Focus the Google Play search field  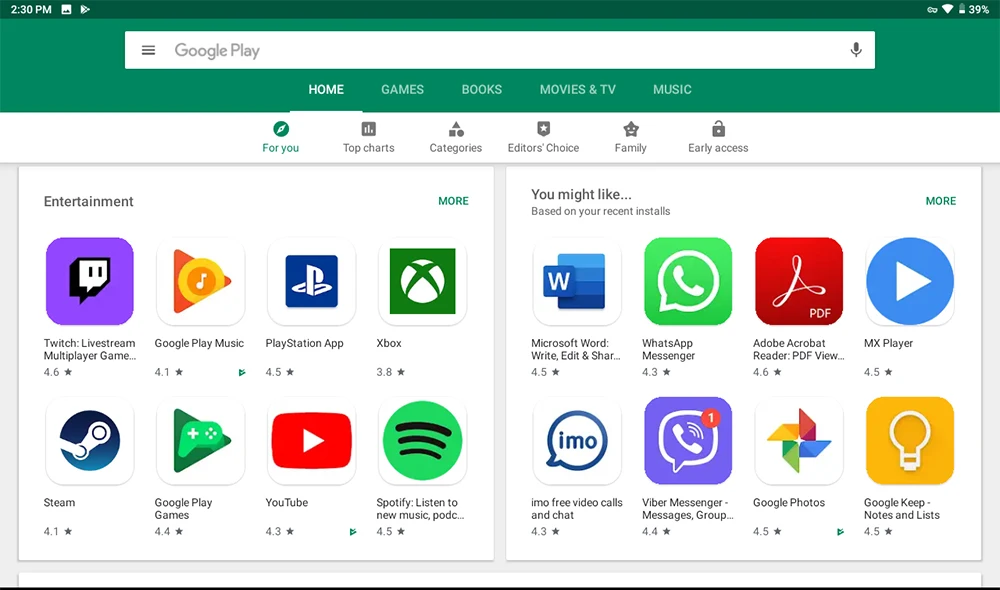pyautogui.click(x=500, y=50)
